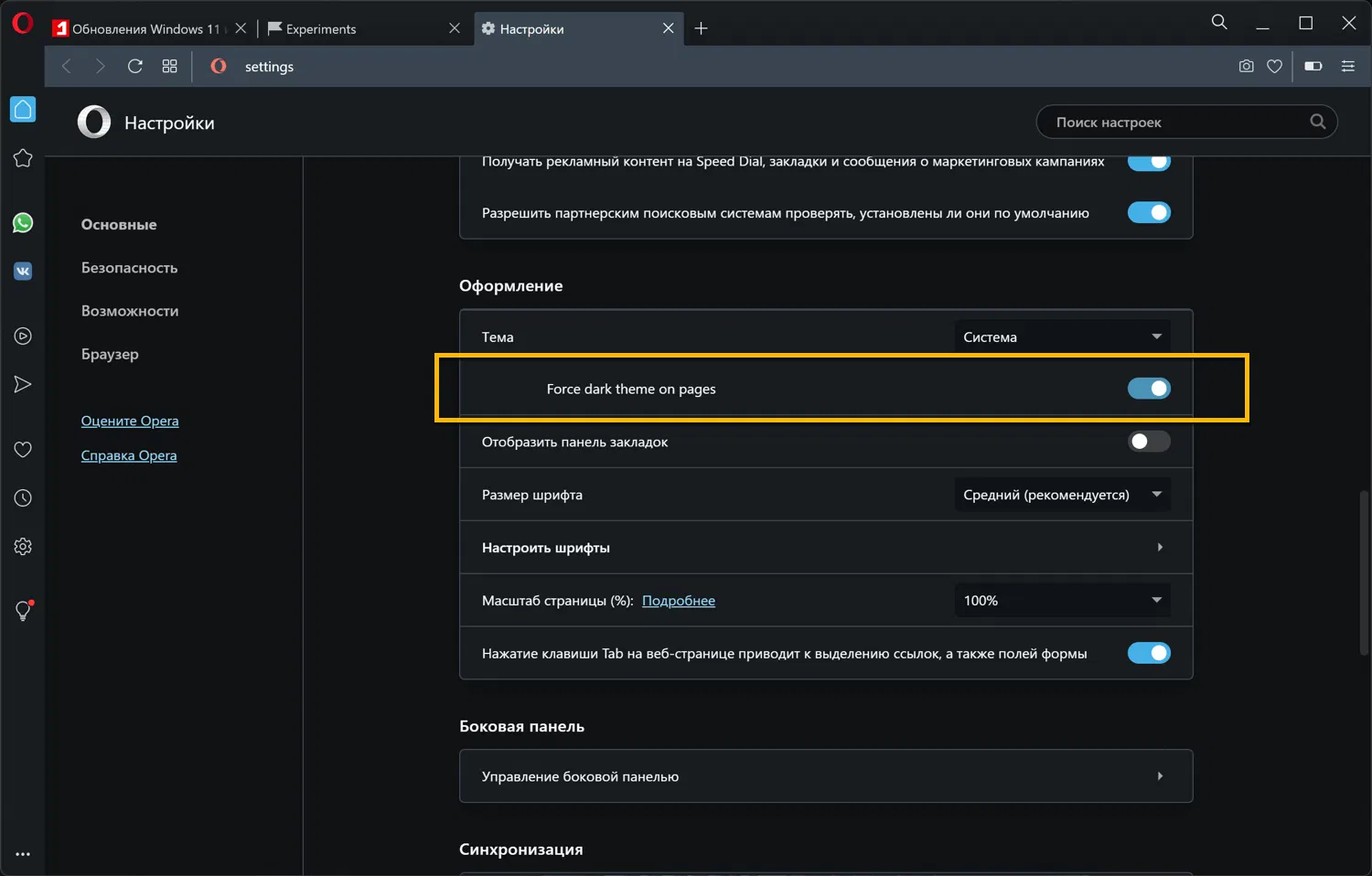Viewport: 1372px width, 876px height.
Task: Open History clock icon in sidebar
Action: tap(23, 498)
